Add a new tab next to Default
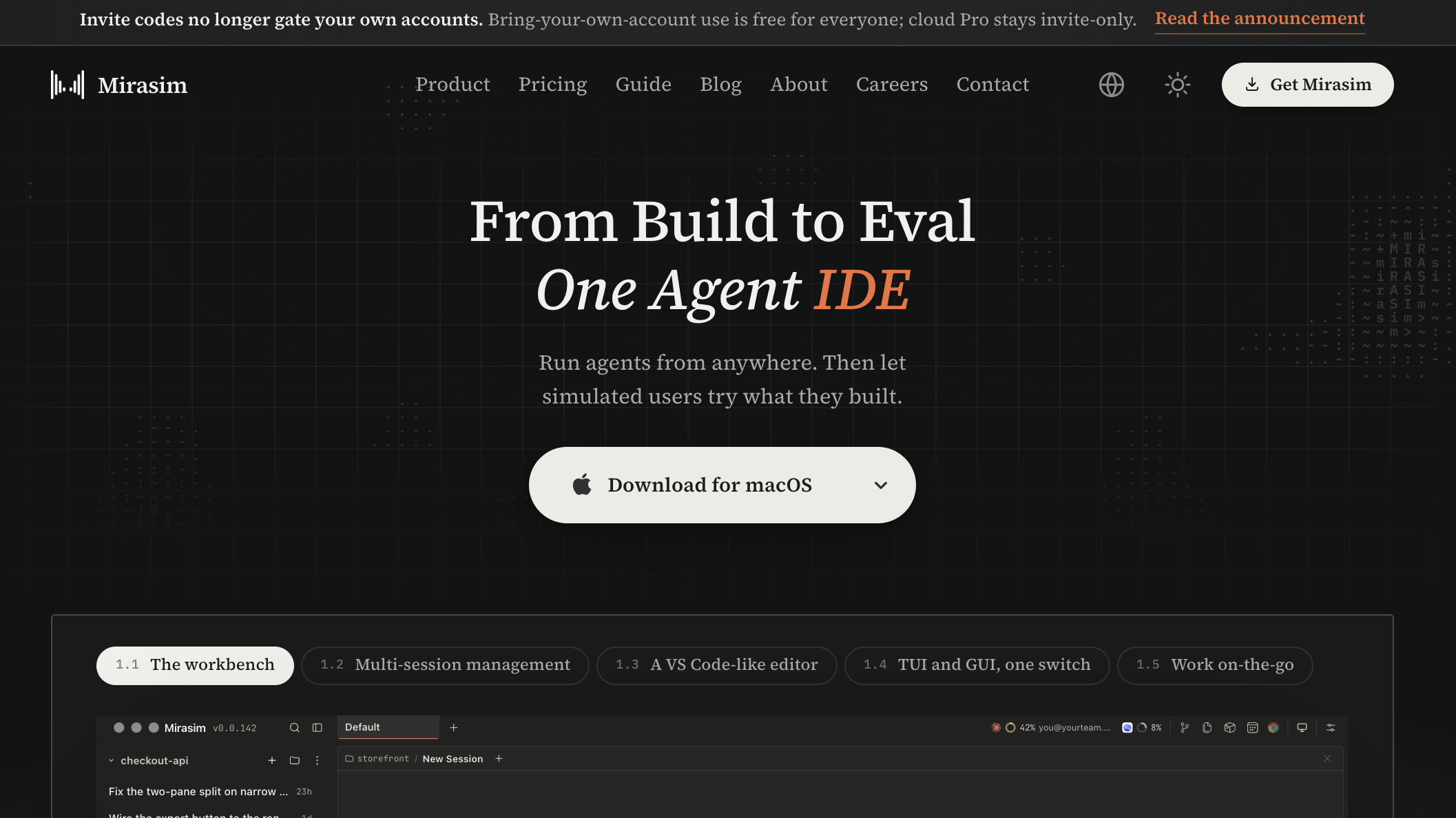The height and width of the screenshot is (818, 1456). click(453, 728)
